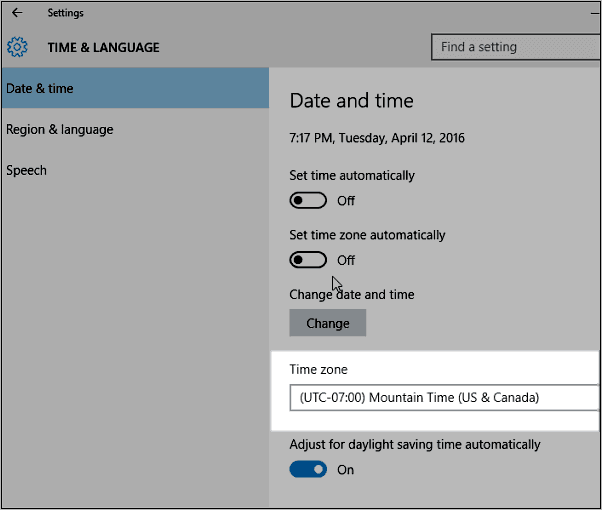Click the Set time automatically label
The height and width of the screenshot is (510, 602).
point(351,175)
